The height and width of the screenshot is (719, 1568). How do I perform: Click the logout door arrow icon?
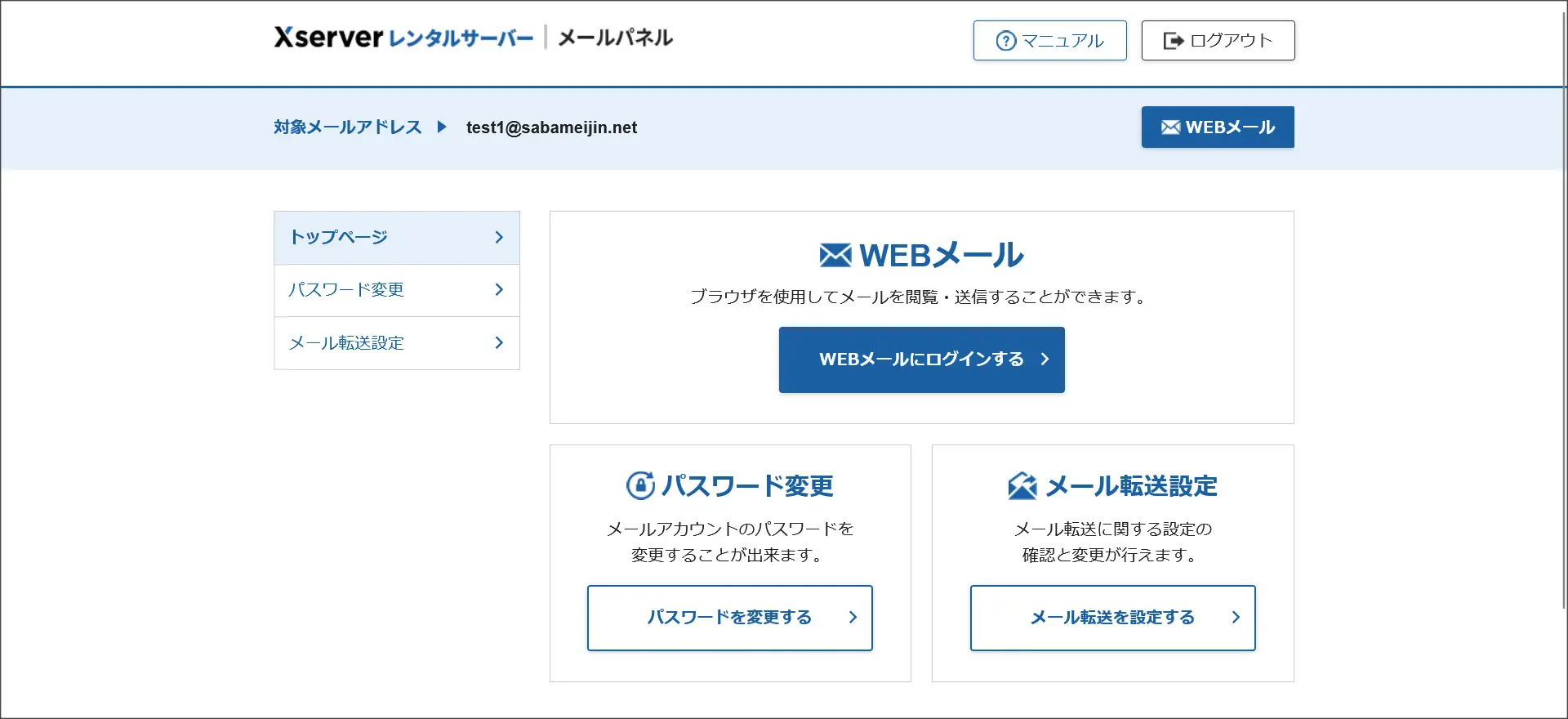(x=1174, y=41)
